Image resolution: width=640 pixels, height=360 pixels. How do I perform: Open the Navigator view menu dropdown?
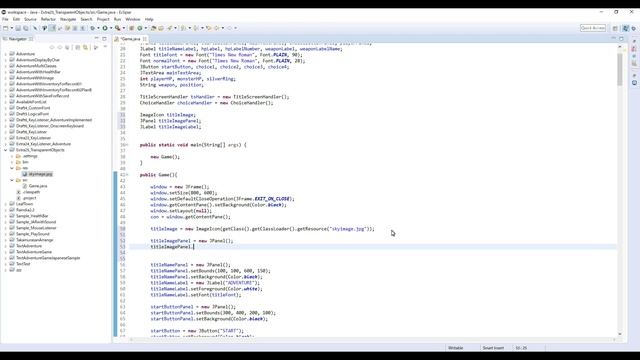point(105,47)
